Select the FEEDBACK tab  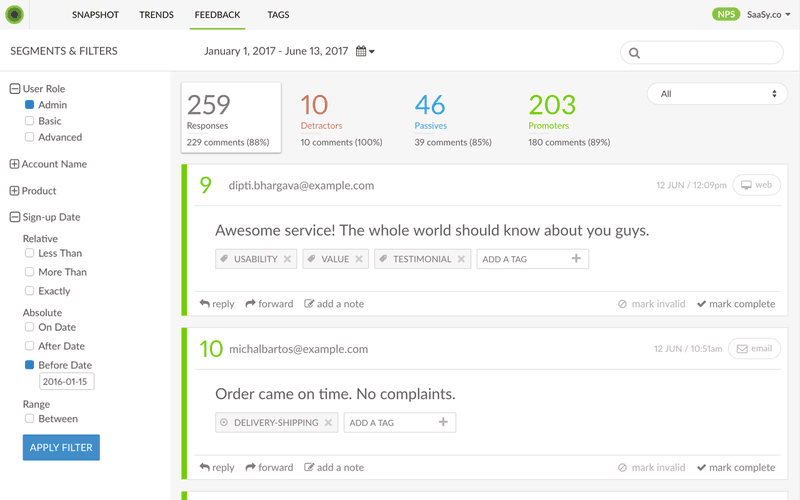(217, 15)
